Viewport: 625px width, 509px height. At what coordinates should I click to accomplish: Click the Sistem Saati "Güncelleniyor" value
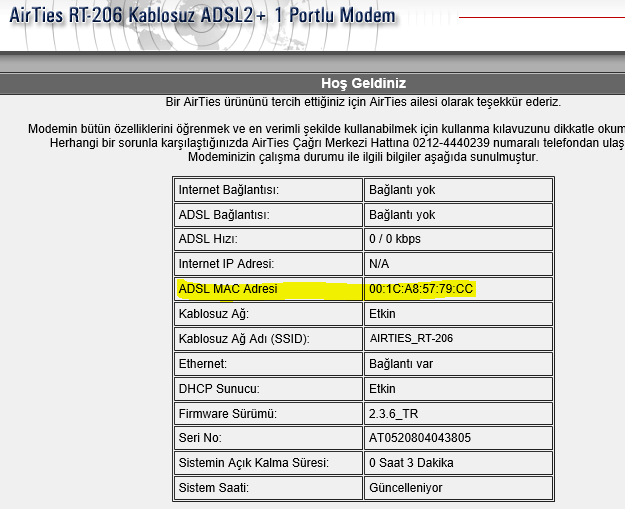(406, 488)
